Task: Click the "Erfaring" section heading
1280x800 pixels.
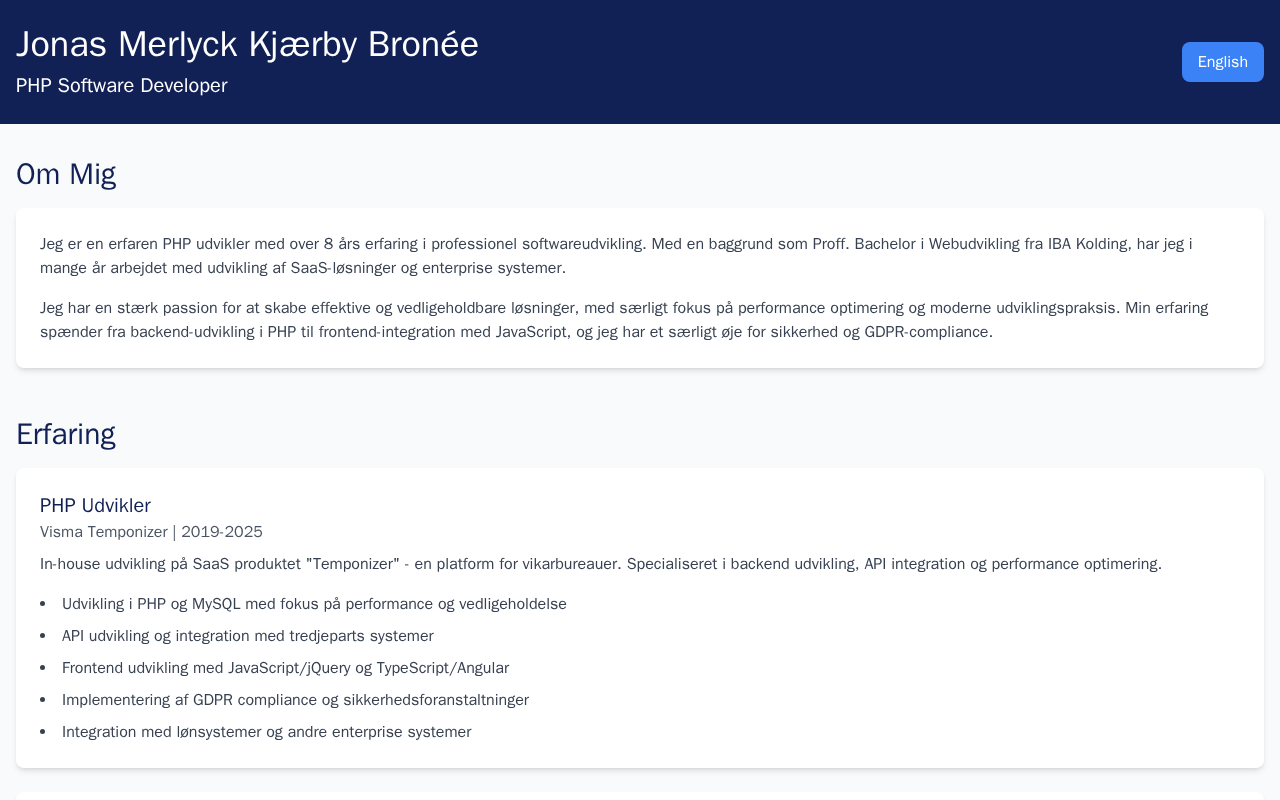Action: point(66,434)
